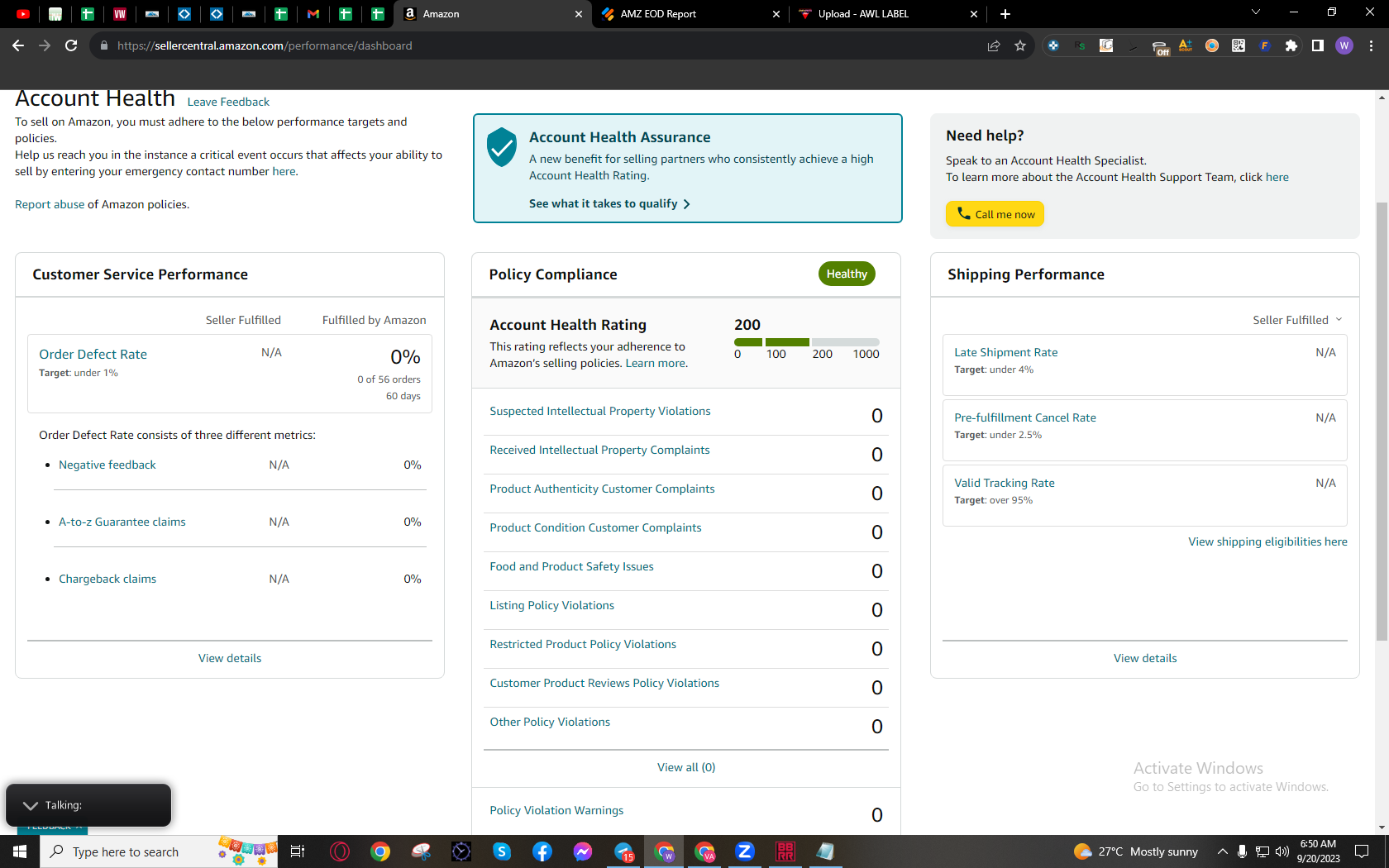Open Product Authenticity Customer Complaints
The width and height of the screenshot is (1389, 868).
click(602, 489)
